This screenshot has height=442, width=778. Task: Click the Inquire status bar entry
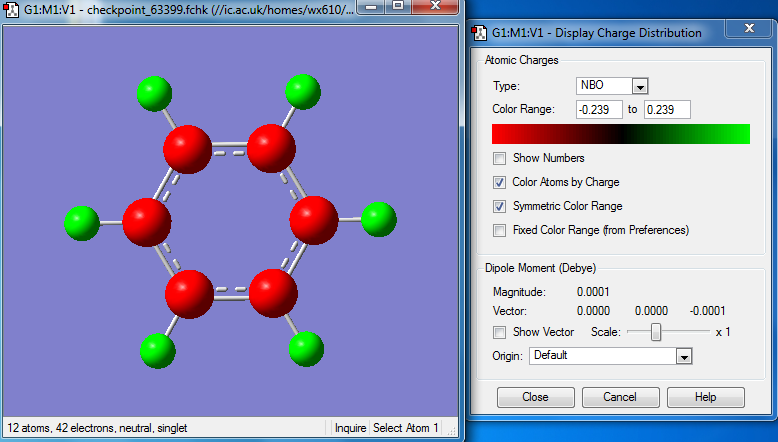point(350,428)
